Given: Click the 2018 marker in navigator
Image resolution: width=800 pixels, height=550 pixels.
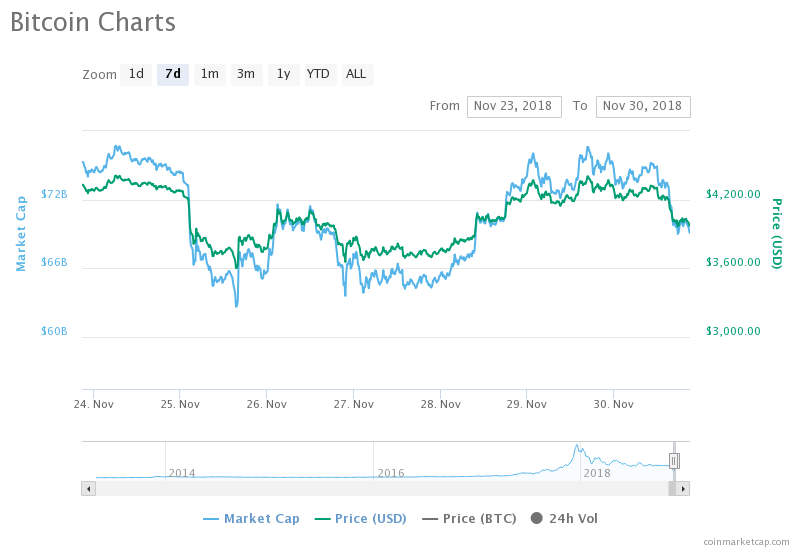Looking at the screenshot, I should [597, 473].
